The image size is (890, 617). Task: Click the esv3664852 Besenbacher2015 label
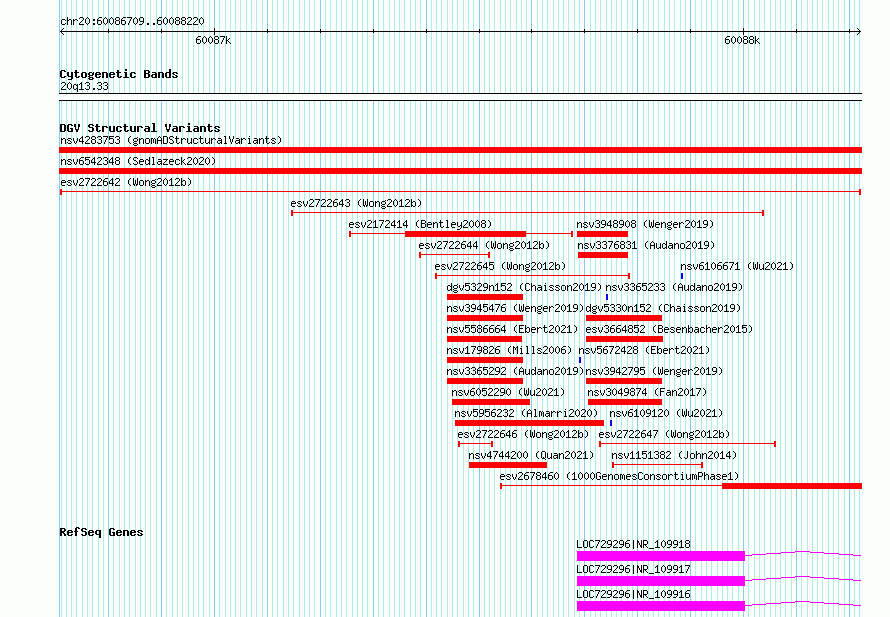click(x=669, y=329)
